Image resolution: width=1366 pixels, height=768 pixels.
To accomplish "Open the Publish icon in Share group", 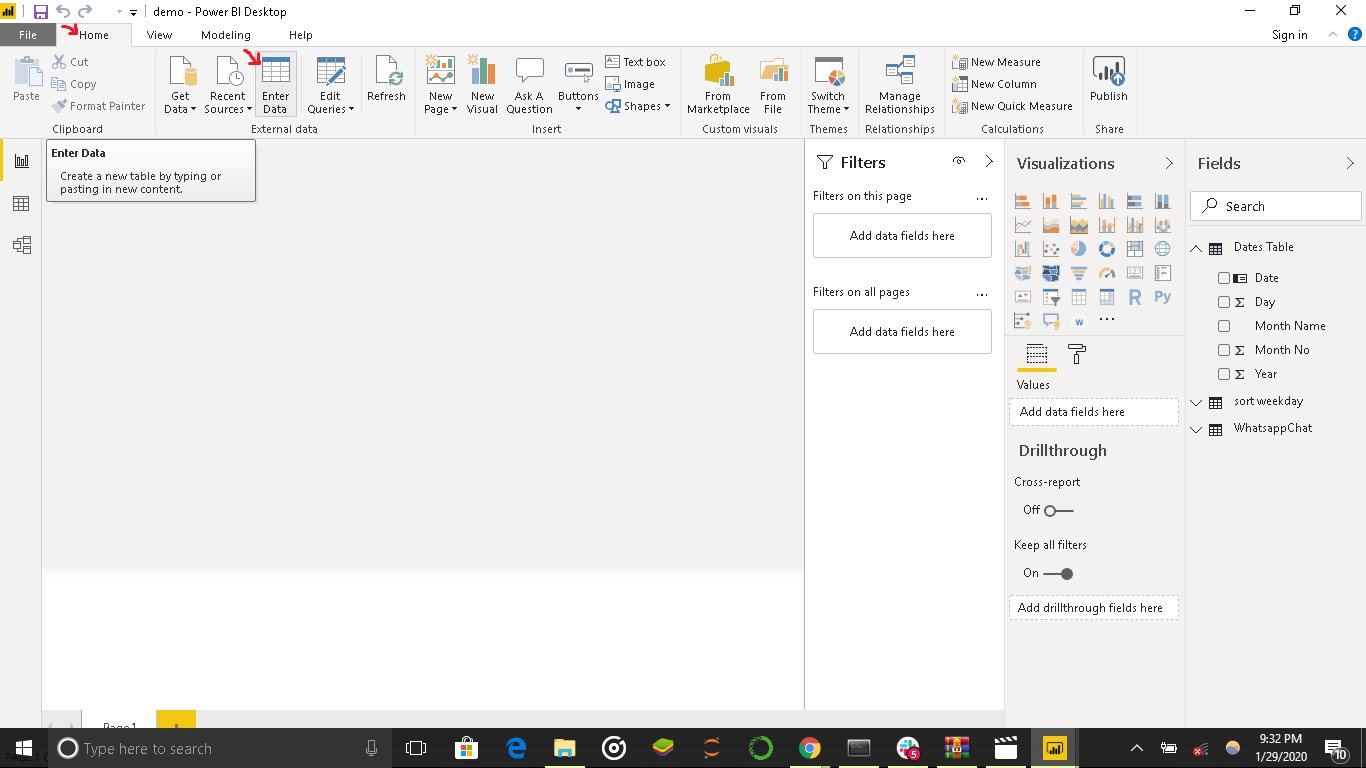I will click(1108, 80).
